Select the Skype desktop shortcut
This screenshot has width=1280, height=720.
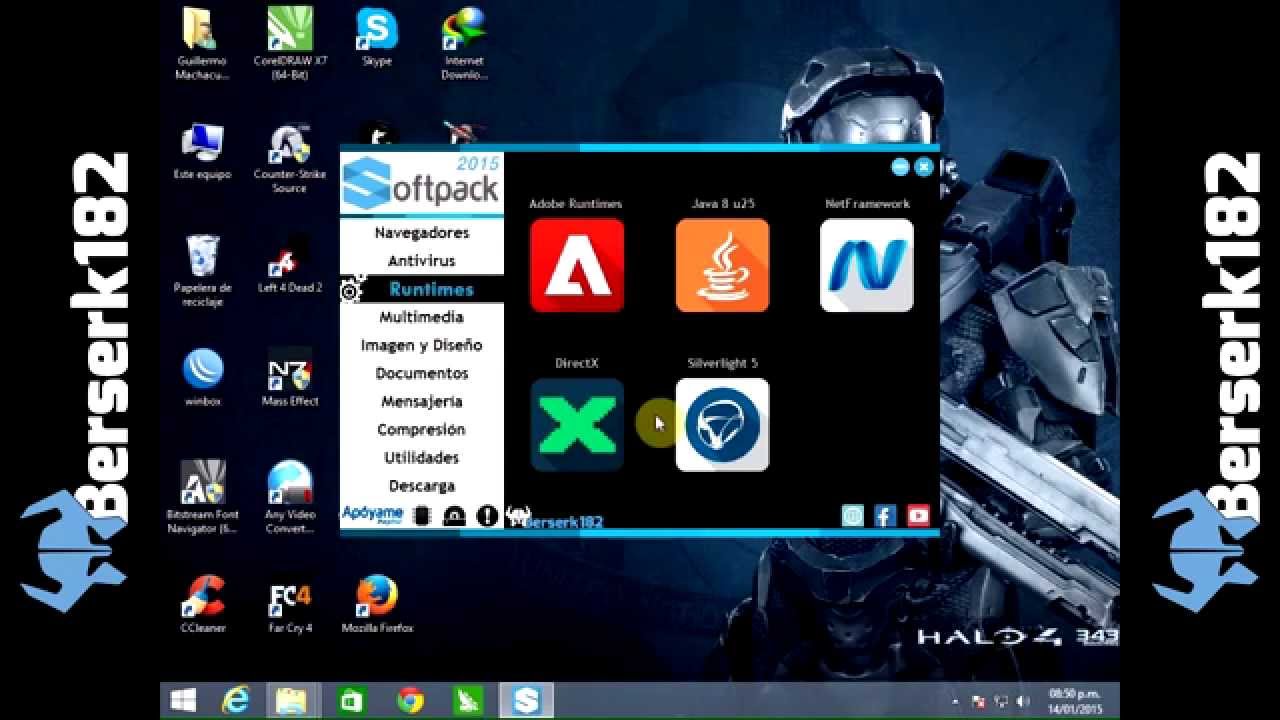pyautogui.click(x=377, y=38)
